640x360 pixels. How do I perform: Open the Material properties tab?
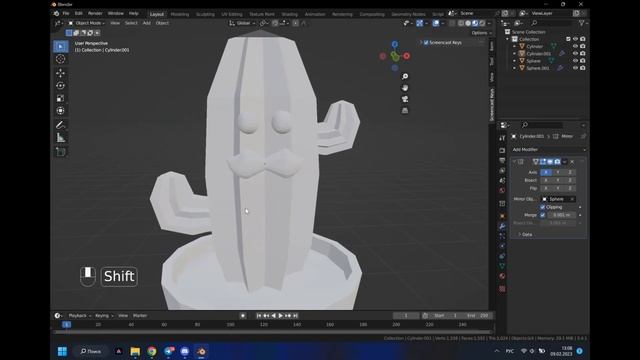(x=502, y=276)
